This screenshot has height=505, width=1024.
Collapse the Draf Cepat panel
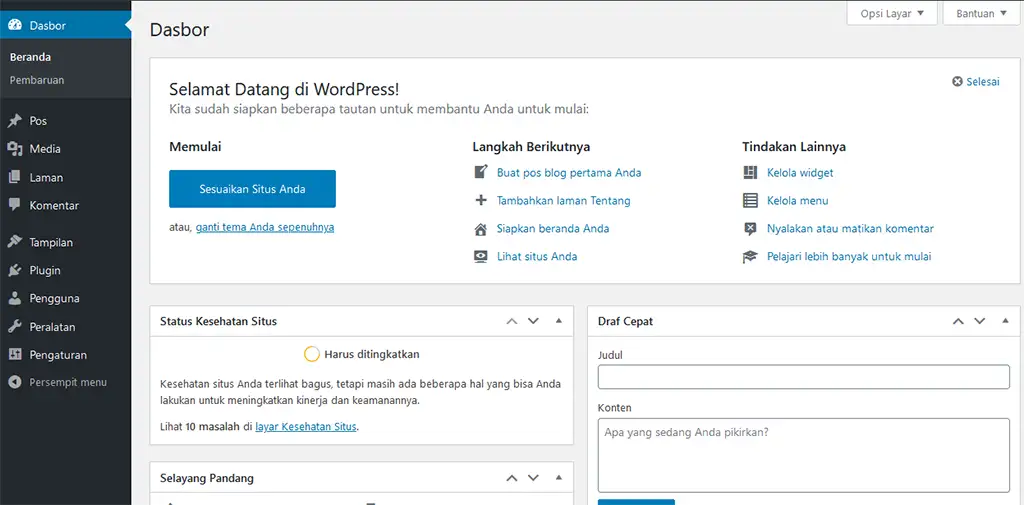[x=1005, y=321]
